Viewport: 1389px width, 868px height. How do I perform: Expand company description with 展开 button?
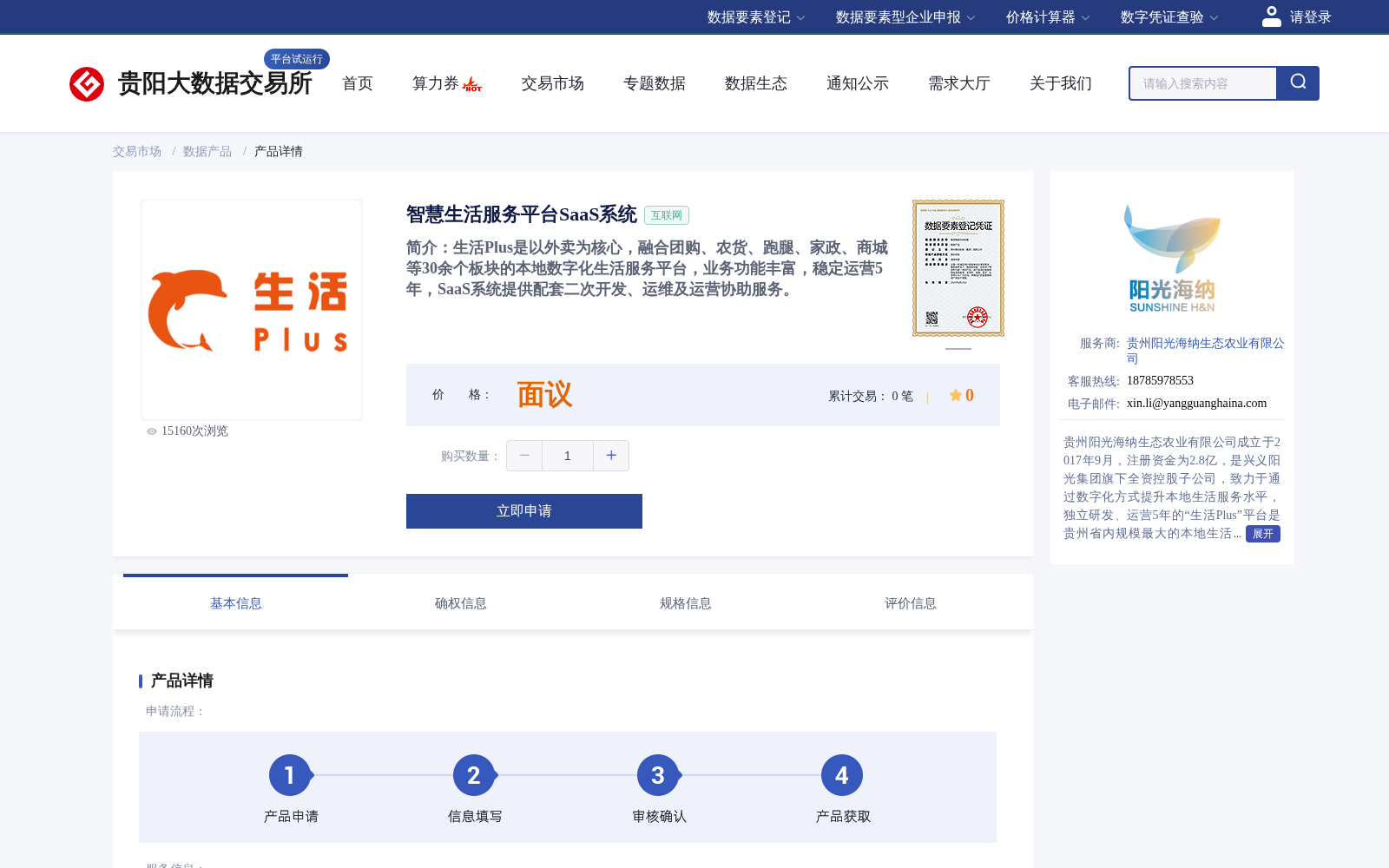[x=1263, y=534]
